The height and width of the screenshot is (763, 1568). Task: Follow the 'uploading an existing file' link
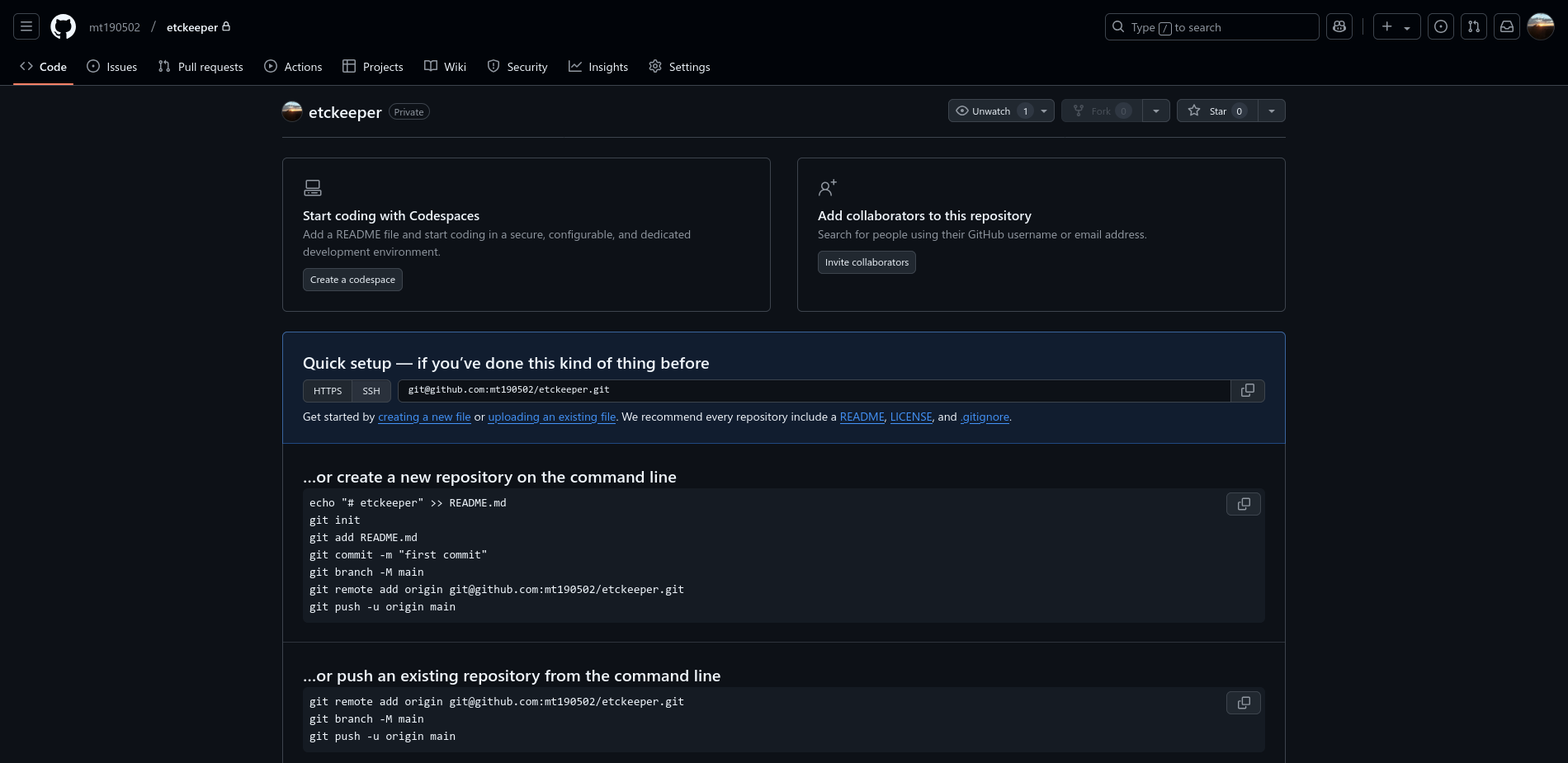552,417
